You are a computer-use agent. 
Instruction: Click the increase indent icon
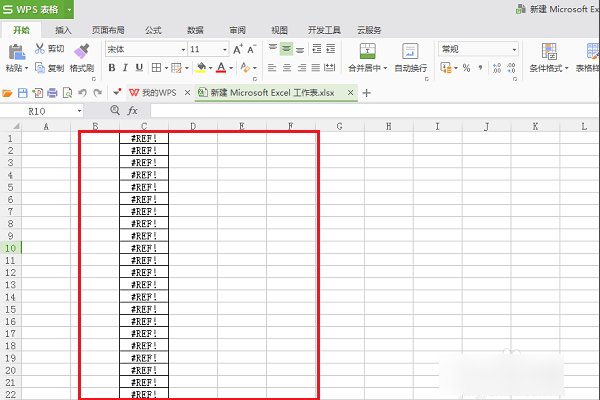[331, 49]
